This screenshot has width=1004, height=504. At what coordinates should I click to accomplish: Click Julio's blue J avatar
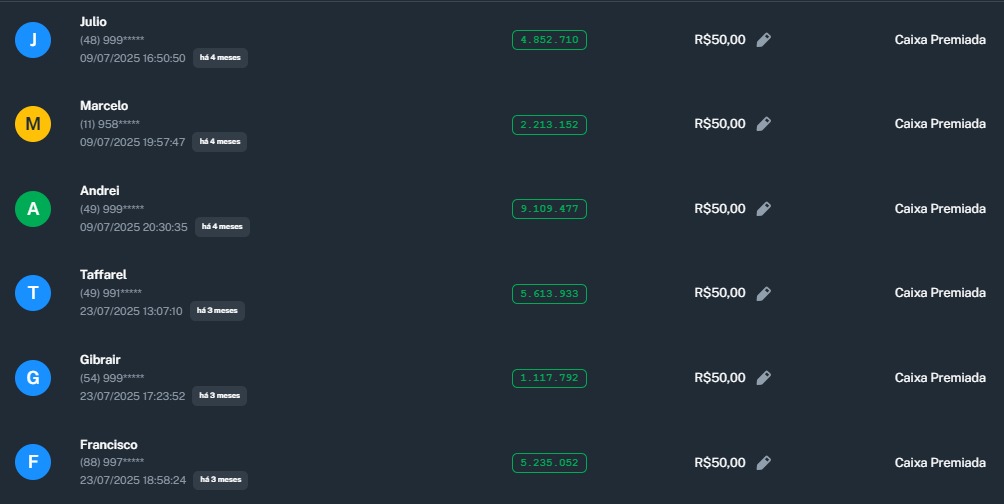33,40
